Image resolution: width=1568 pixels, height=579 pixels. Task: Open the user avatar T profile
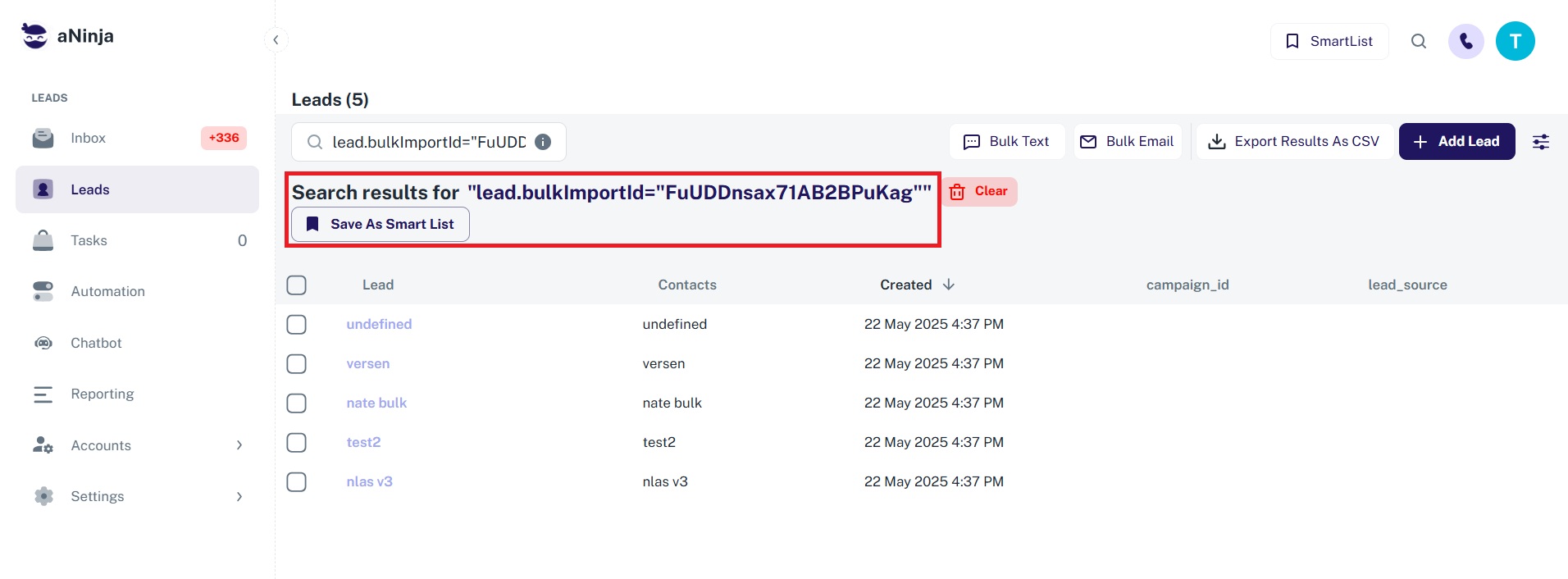point(1515,41)
